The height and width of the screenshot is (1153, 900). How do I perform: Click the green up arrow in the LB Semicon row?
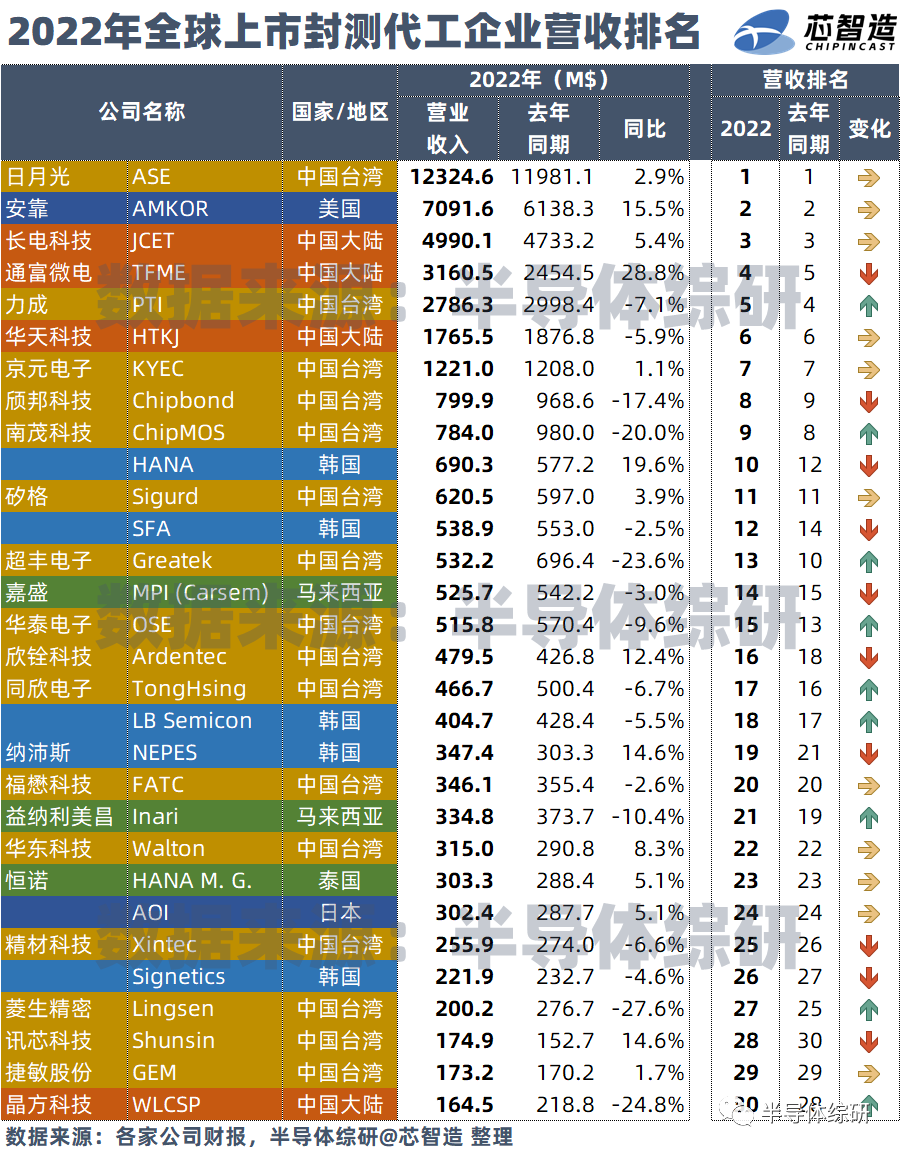[x=868, y=721]
